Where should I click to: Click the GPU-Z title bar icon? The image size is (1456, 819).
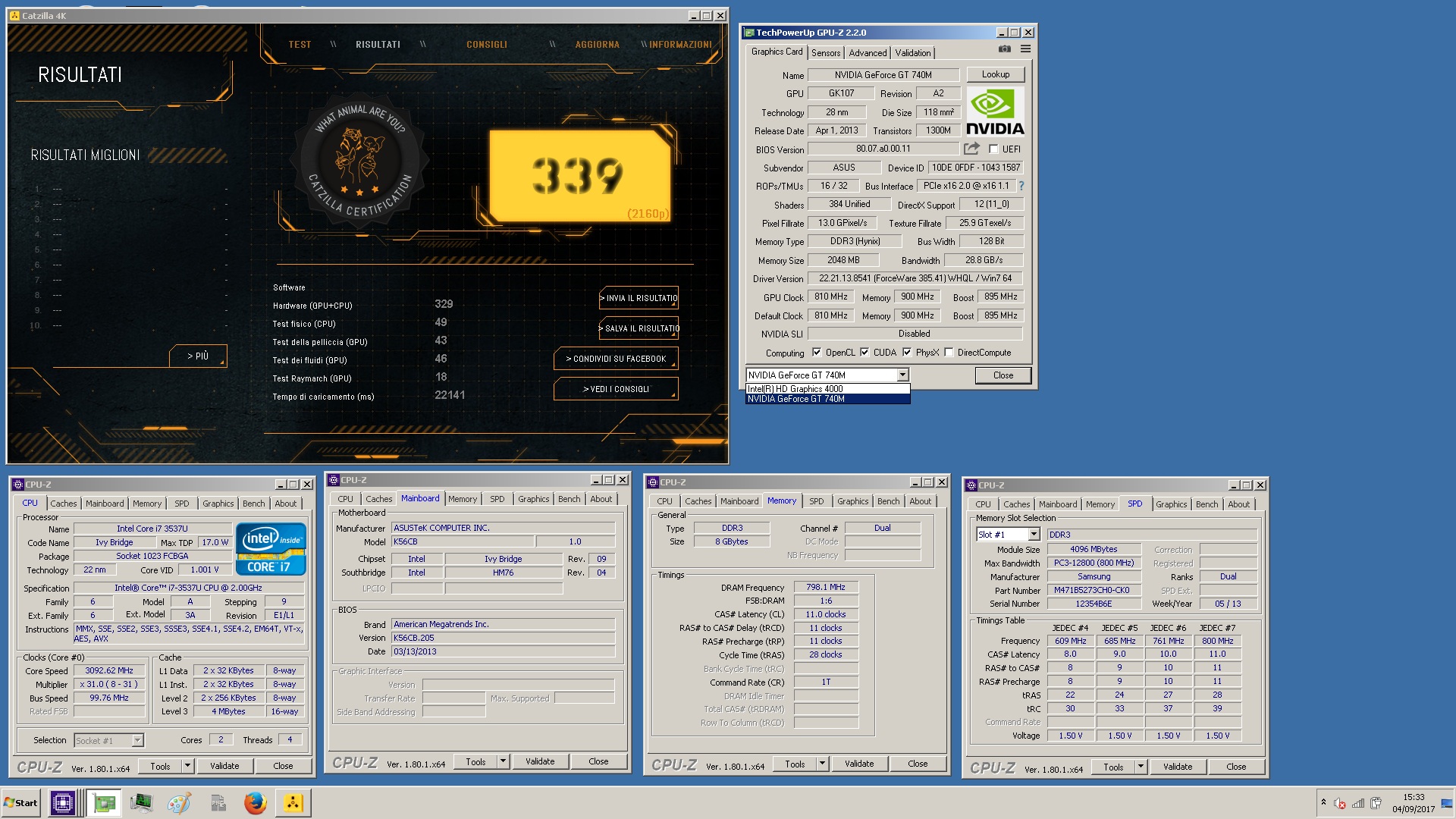(749, 33)
